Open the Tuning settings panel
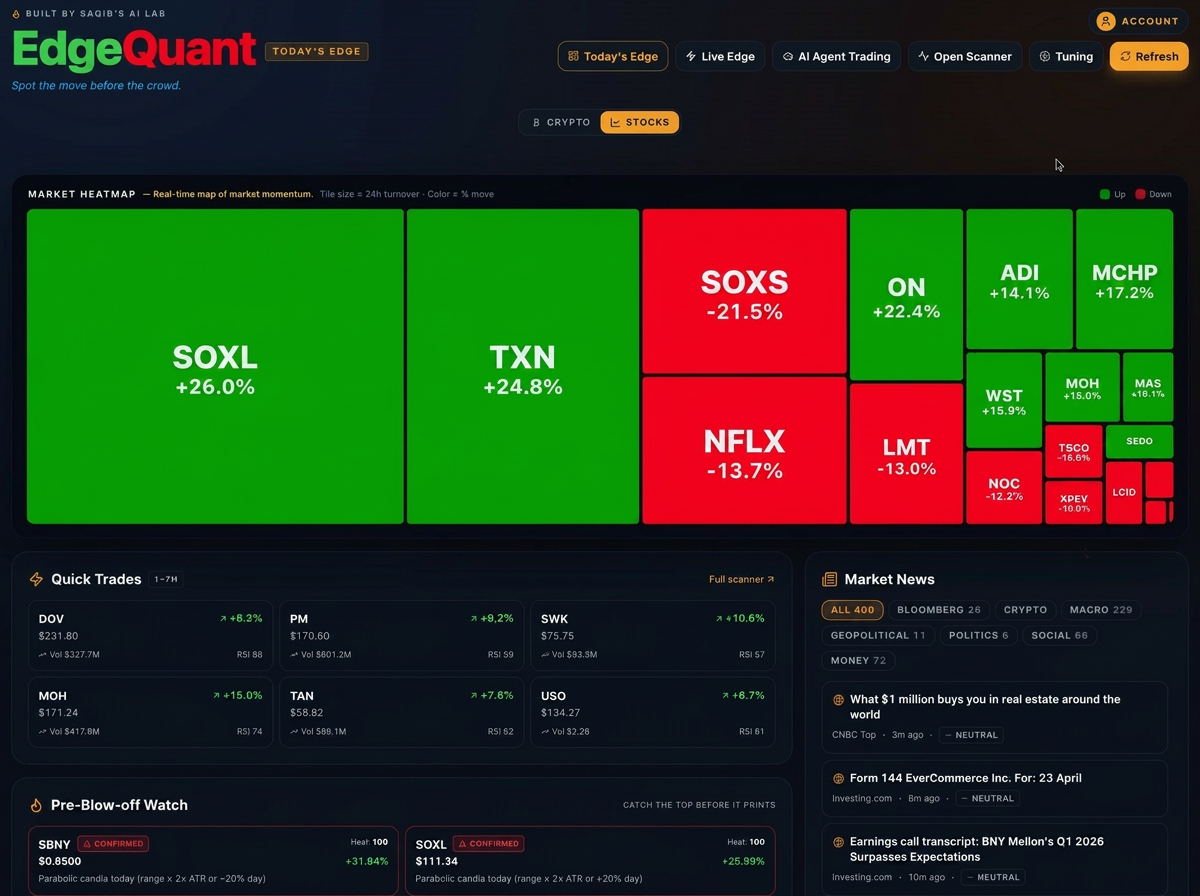 pos(1066,56)
